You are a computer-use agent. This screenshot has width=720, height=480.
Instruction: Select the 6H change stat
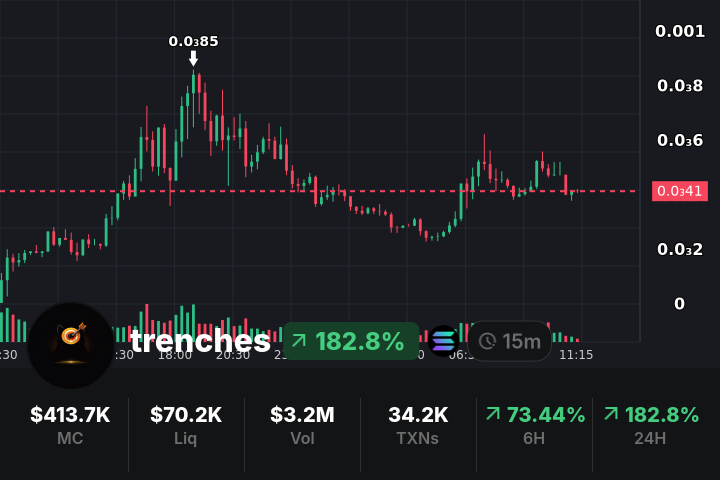(x=534, y=425)
